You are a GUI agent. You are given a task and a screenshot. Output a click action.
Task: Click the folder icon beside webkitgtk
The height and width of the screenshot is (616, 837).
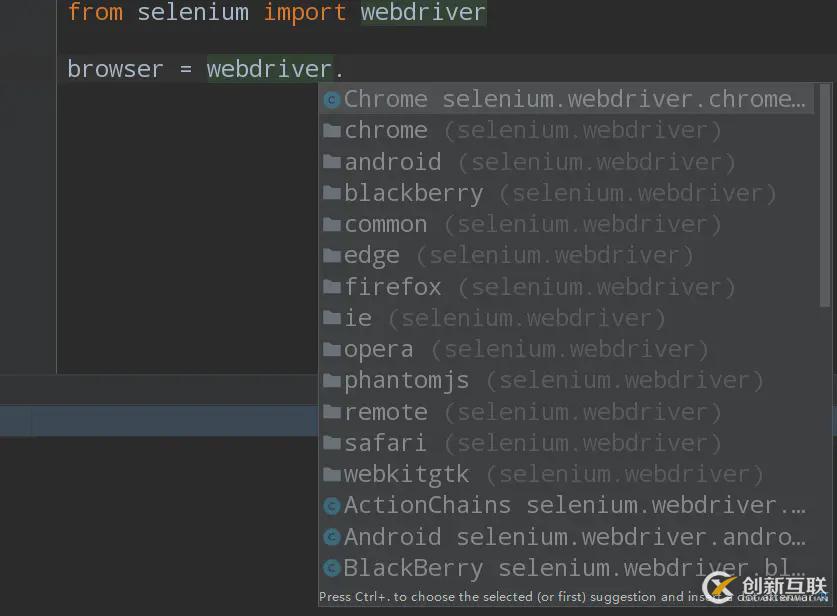tap(332, 474)
